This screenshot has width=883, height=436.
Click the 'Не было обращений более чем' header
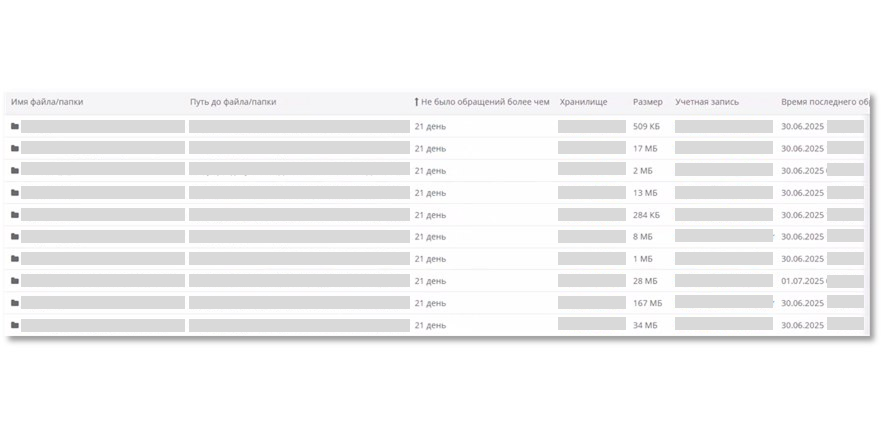(486, 102)
